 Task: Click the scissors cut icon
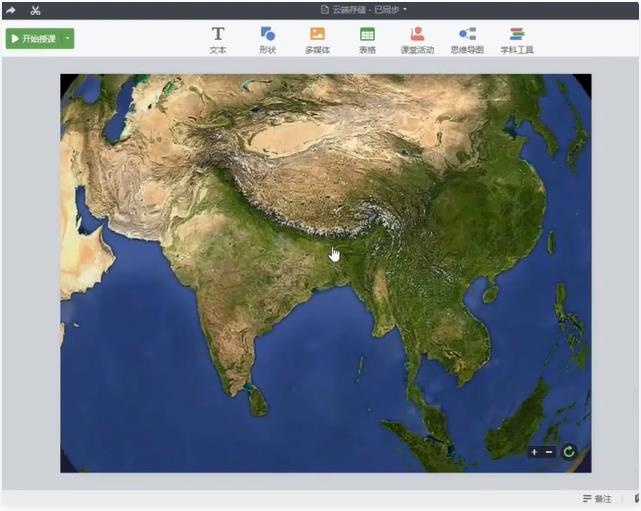(35, 10)
